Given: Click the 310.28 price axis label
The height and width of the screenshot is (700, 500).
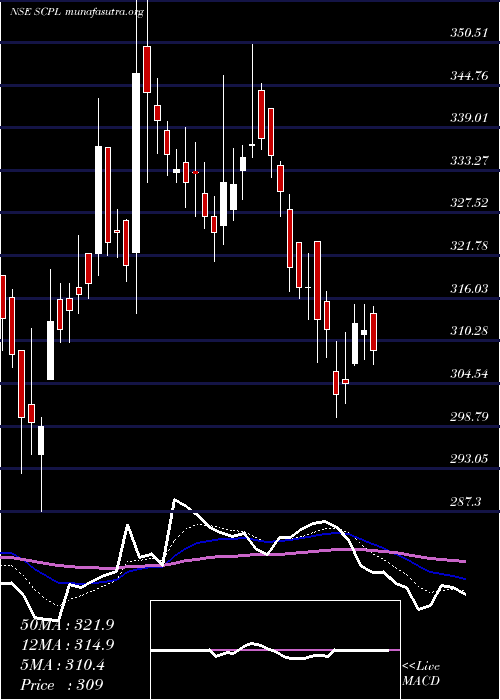Looking at the screenshot, I should tap(468, 331).
